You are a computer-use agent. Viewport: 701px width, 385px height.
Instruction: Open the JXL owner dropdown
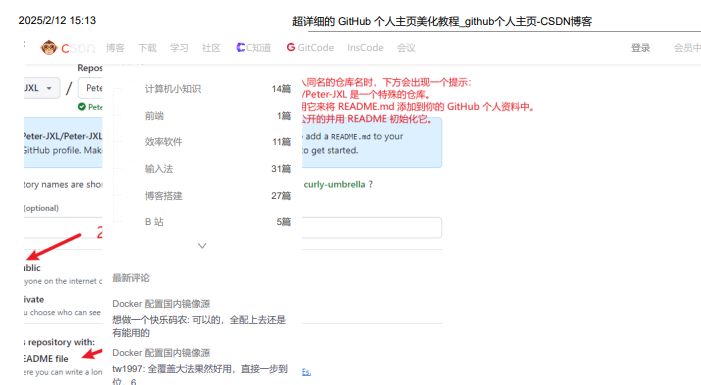(39, 88)
